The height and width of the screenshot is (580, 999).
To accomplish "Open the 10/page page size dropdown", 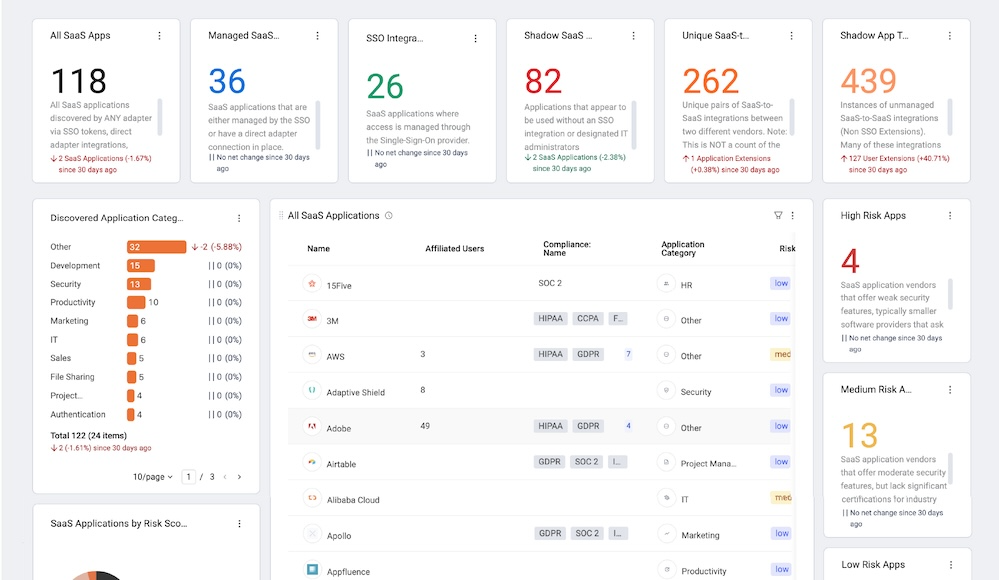I will (x=152, y=477).
